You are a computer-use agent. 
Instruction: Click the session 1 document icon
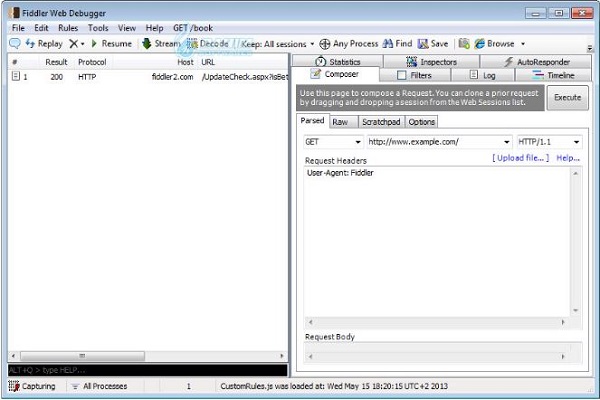coord(15,76)
